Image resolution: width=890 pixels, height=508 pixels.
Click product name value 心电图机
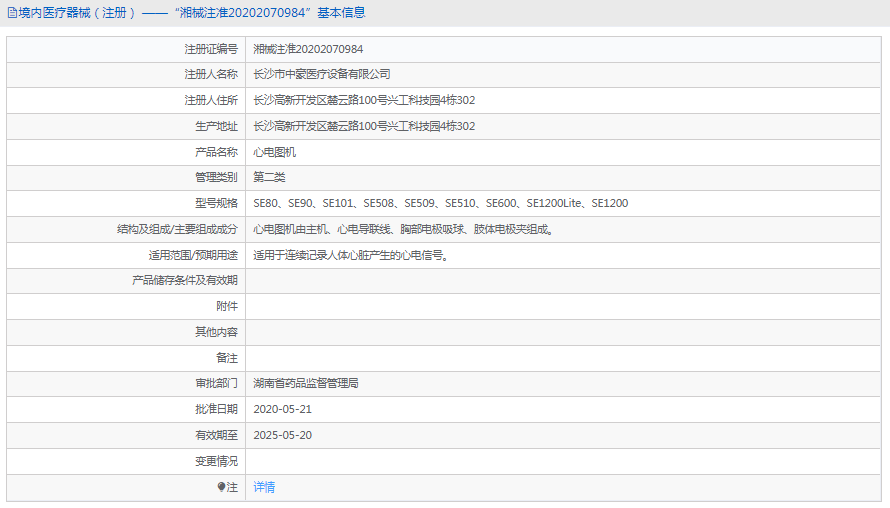pos(275,152)
